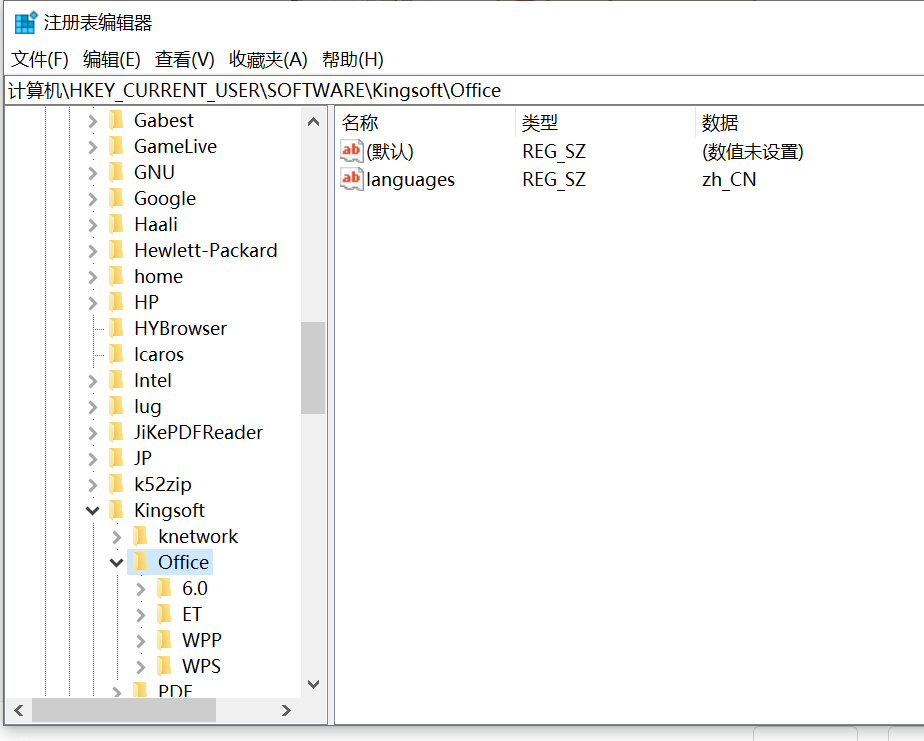Viewport: 924px width, 741px height.
Task: Open the 查看(V) menu
Action: (x=184, y=60)
